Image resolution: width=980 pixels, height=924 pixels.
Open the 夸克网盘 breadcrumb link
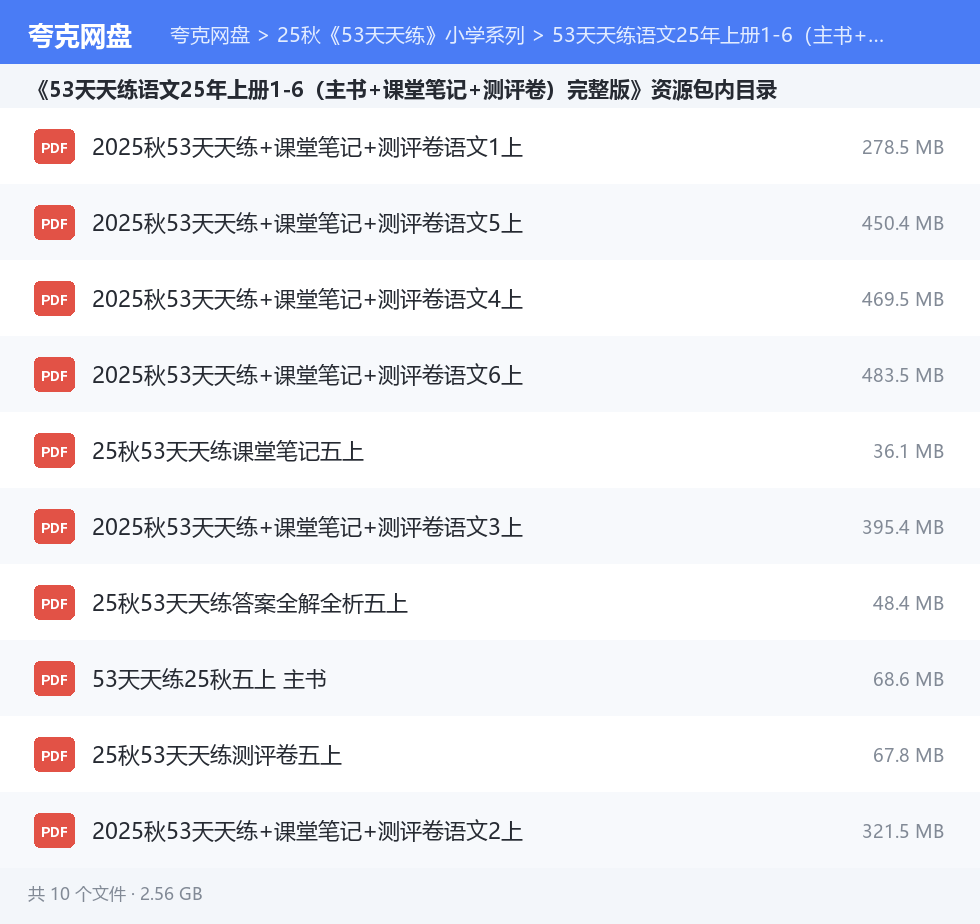point(210,35)
